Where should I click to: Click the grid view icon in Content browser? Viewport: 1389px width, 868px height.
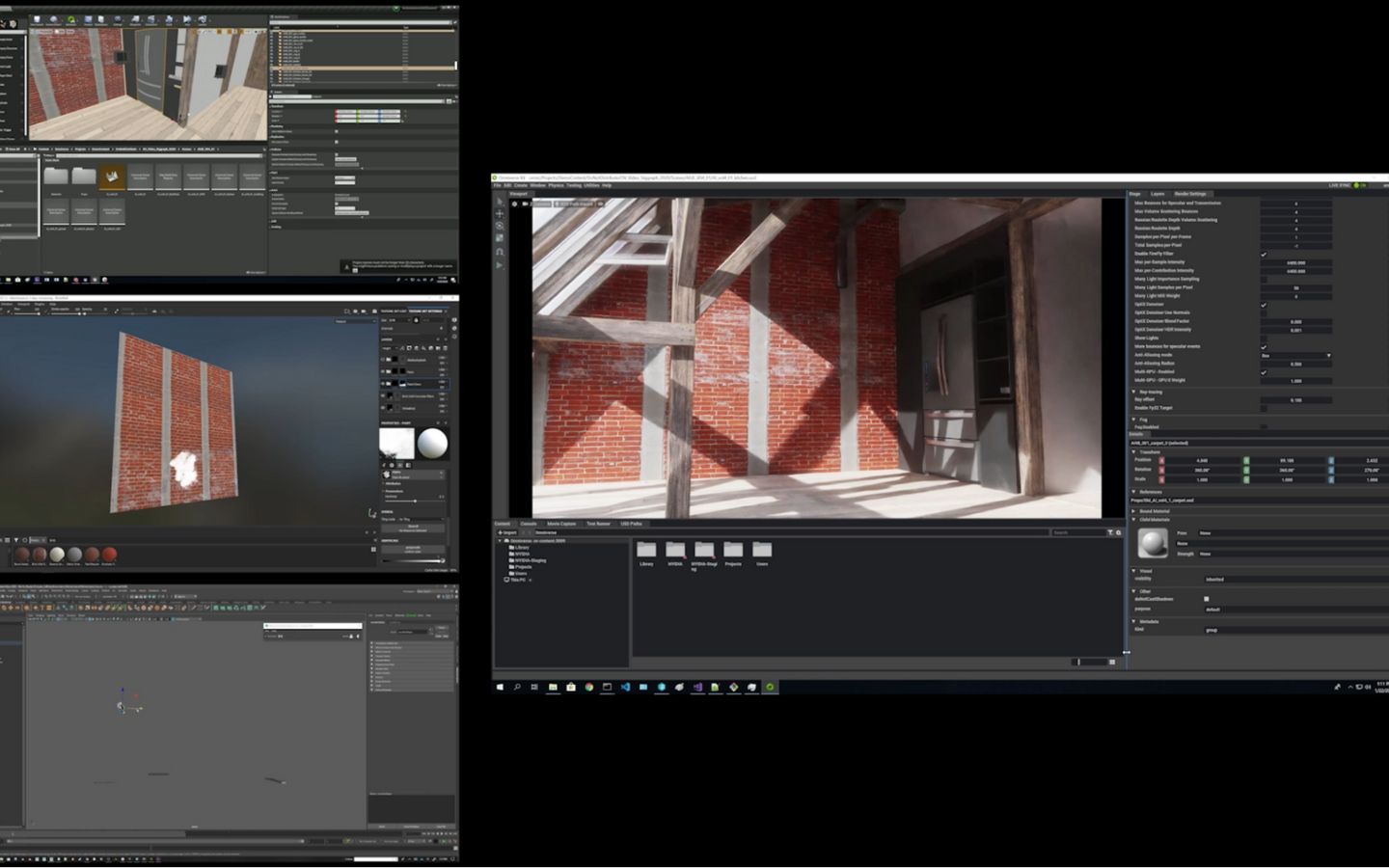[1112, 662]
